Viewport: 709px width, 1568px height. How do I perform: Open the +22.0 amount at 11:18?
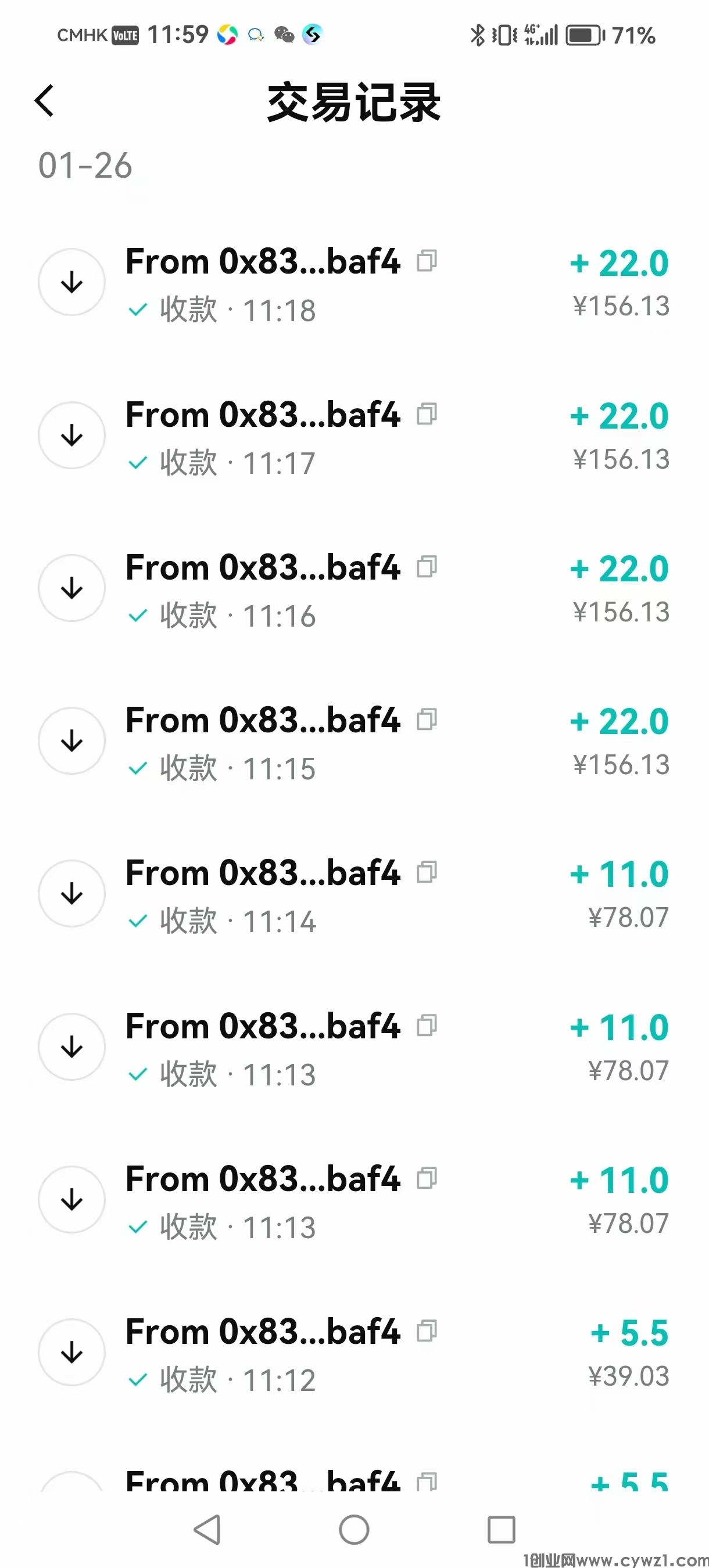click(x=620, y=264)
